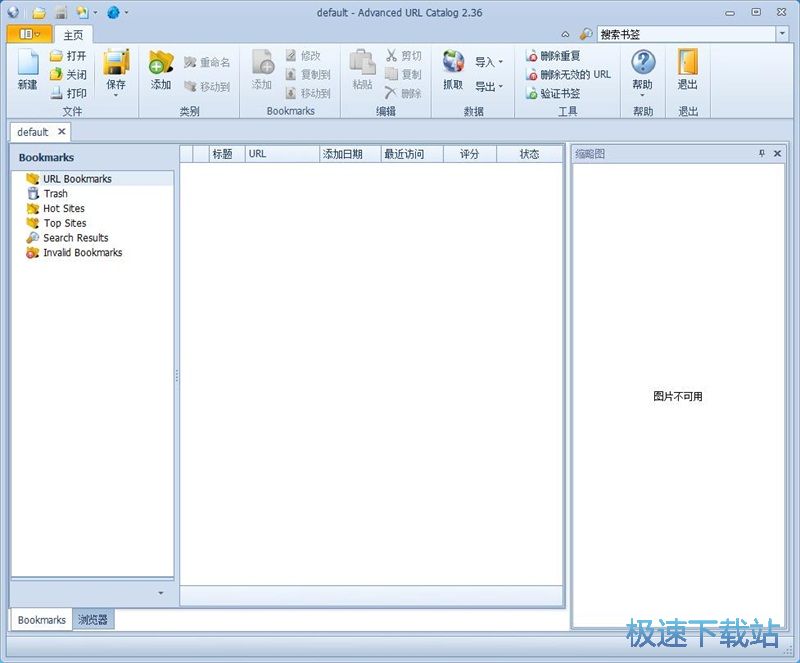Pin the 缩略图 thumbnail panel

coord(762,153)
